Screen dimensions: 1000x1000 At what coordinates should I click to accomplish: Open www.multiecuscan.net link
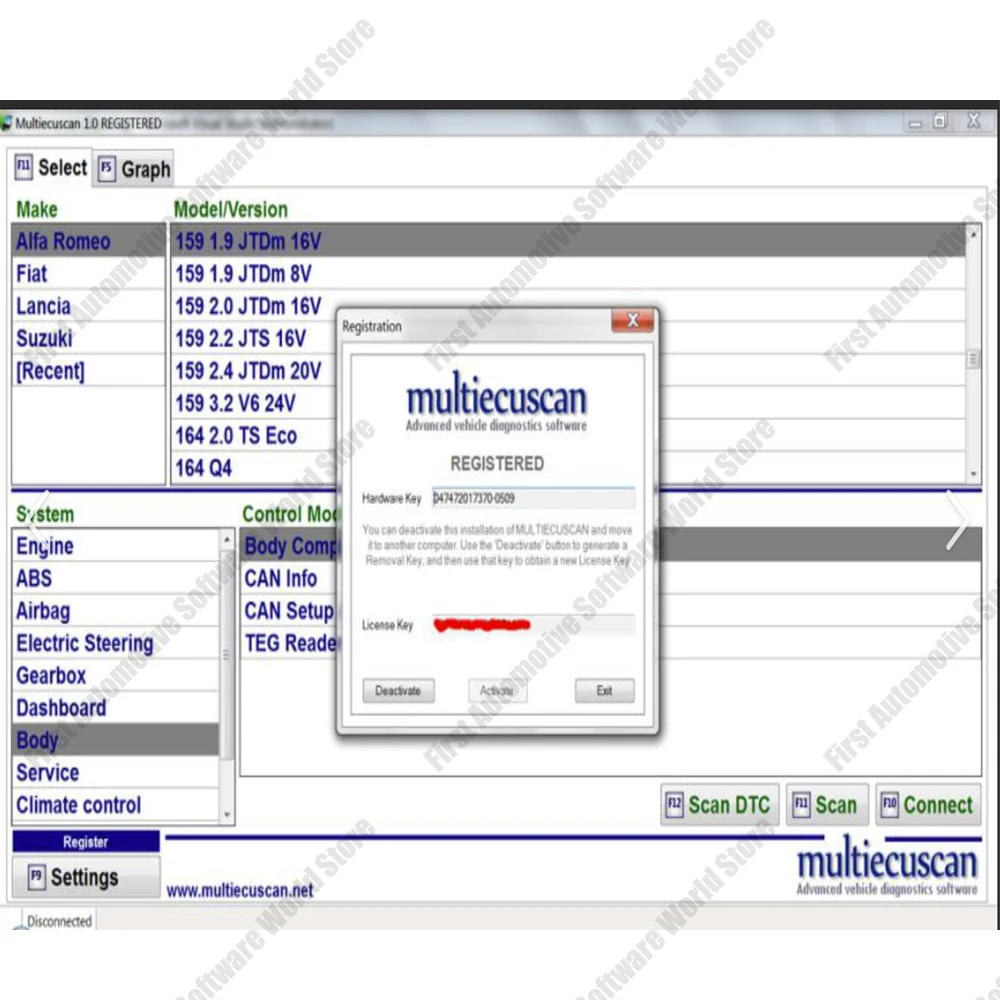240,890
